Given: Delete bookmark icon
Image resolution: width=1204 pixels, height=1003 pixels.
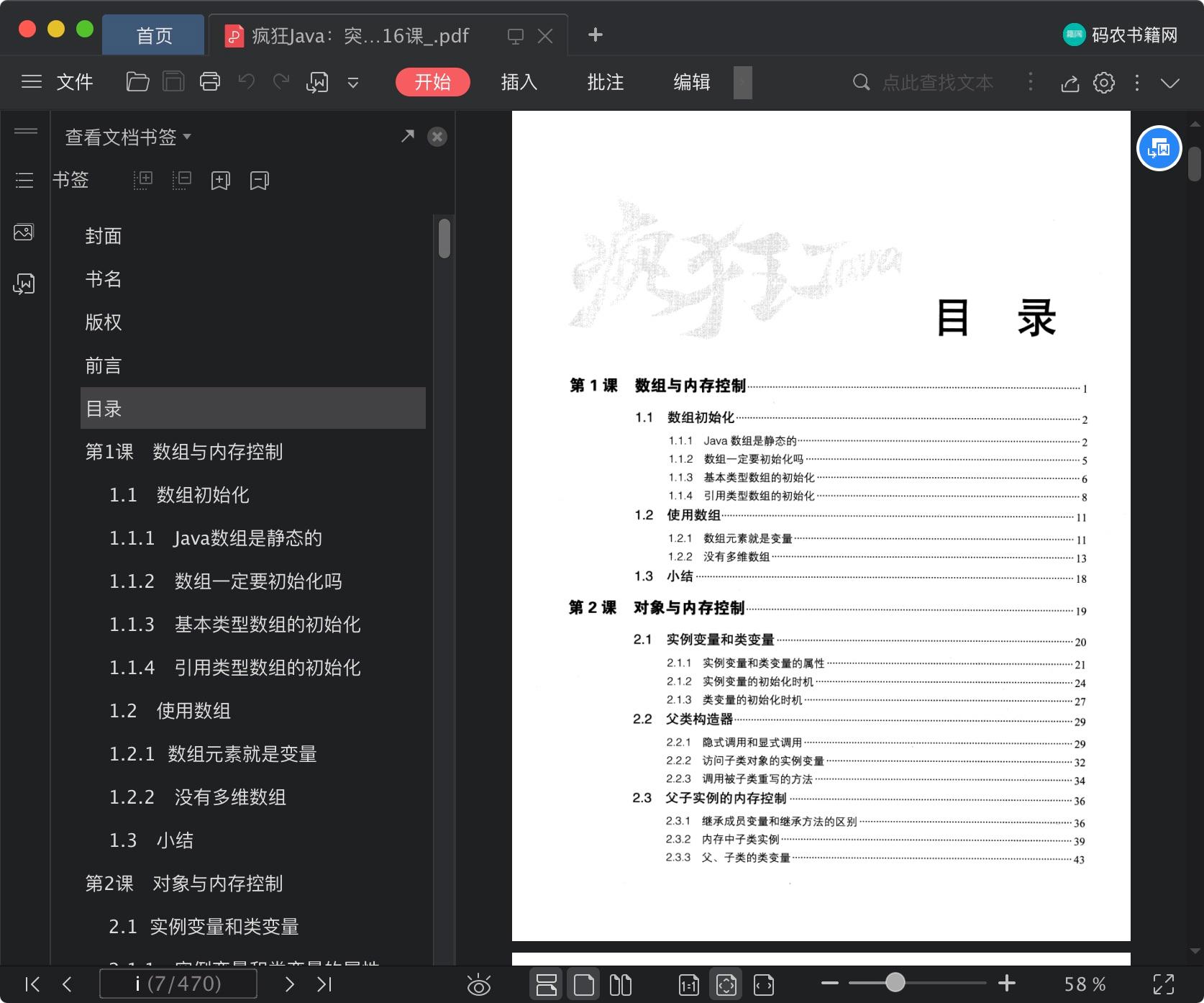Looking at the screenshot, I should [x=260, y=180].
